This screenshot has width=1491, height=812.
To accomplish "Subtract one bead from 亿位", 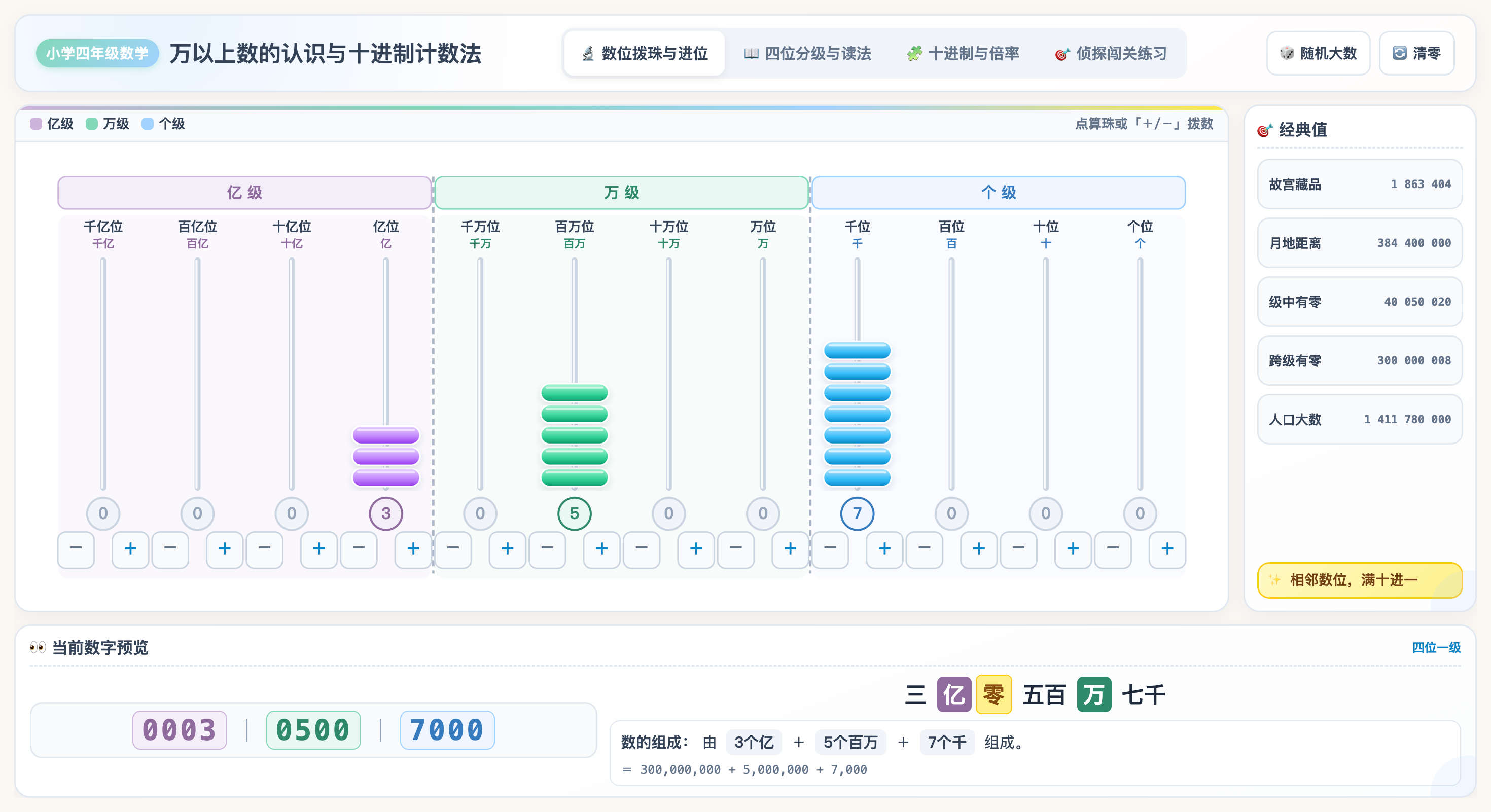I will (359, 549).
